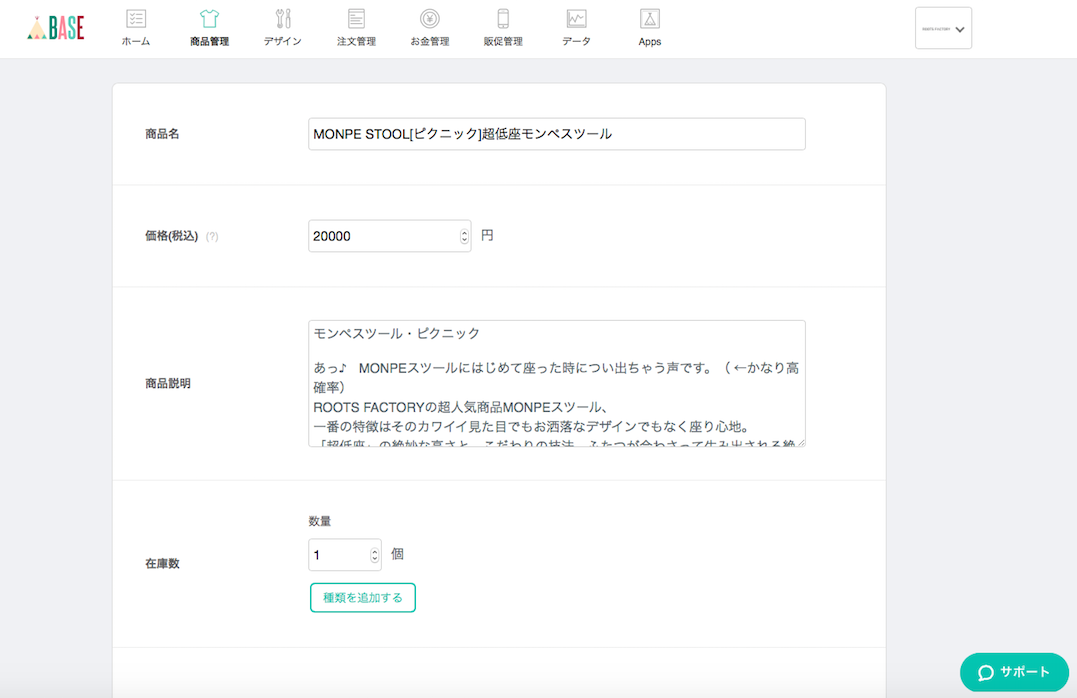Click the 種類を追加する button
Image resolution: width=1077 pixels, height=698 pixels.
363,598
